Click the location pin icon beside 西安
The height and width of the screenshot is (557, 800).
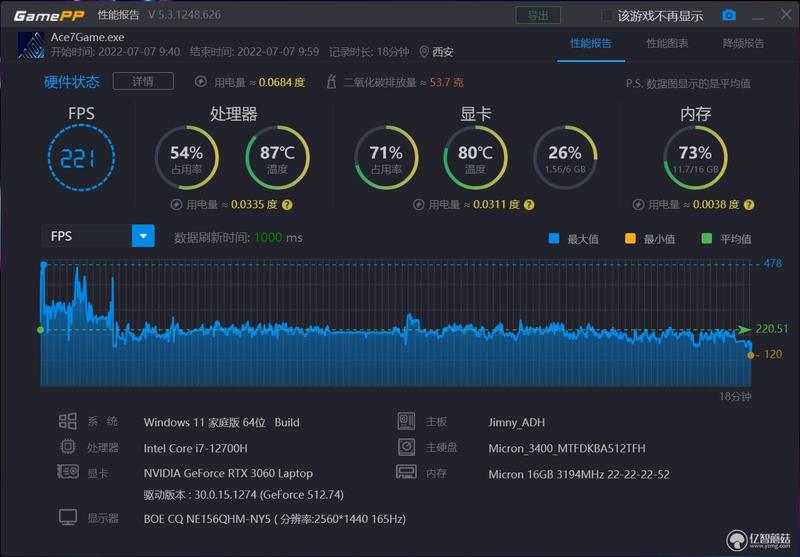click(424, 52)
